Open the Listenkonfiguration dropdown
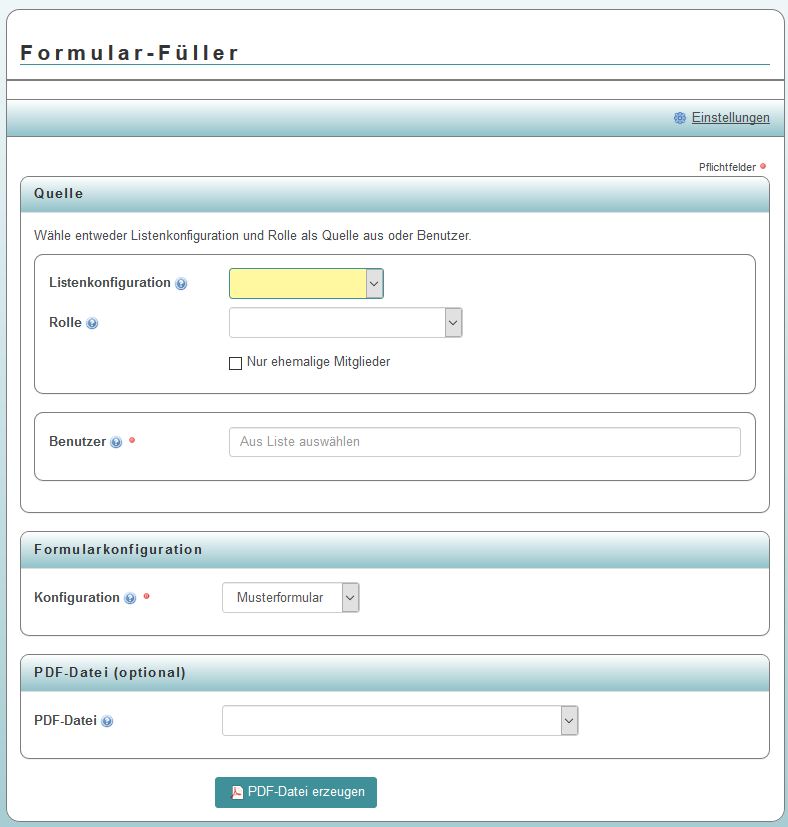 point(306,284)
